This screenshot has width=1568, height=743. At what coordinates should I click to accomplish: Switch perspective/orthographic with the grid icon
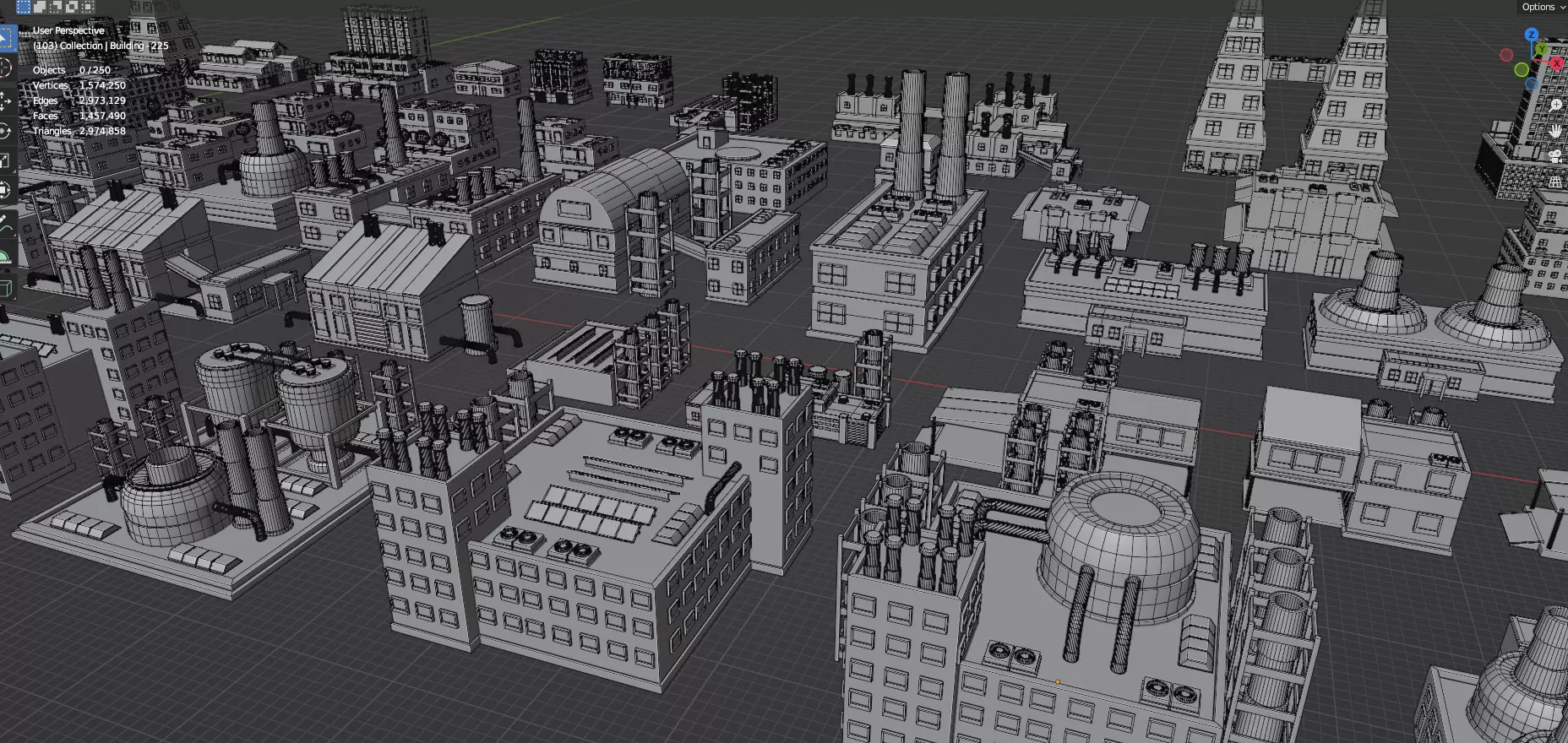click(x=1555, y=182)
